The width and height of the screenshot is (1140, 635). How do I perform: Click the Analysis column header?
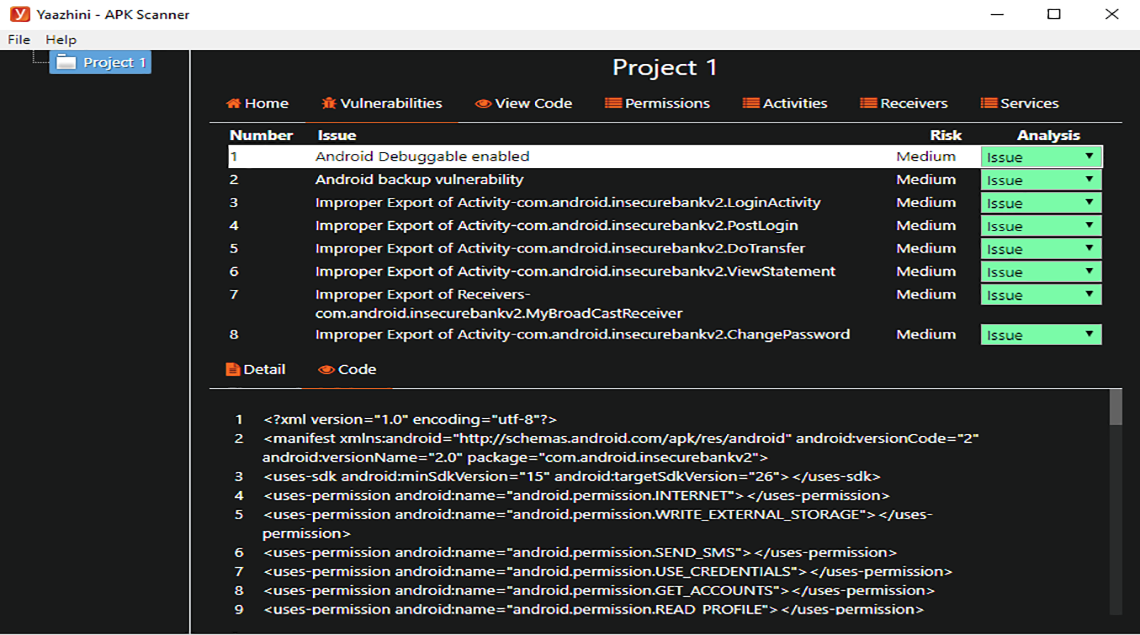(x=1048, y=135)
